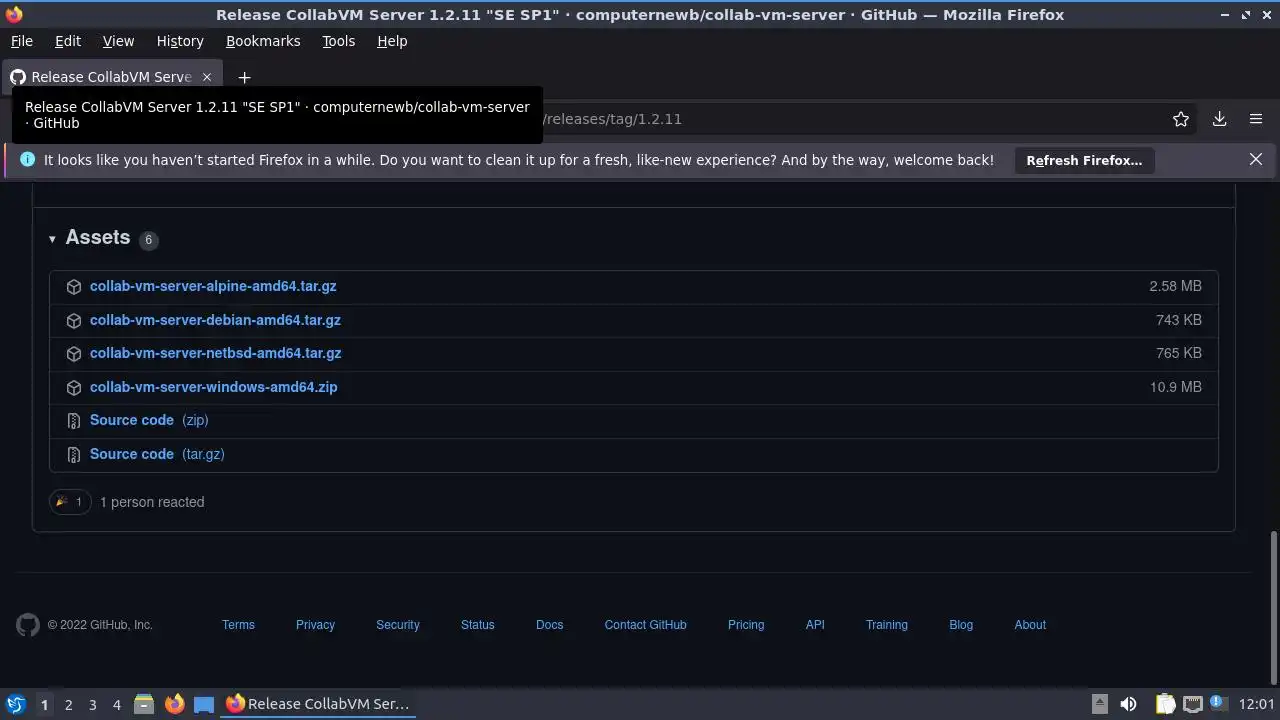Image resolution: width=1280 pixels, height=720 pixels.
Task: Open the Firefox hamburger application menu
Action: (1256, 119)
